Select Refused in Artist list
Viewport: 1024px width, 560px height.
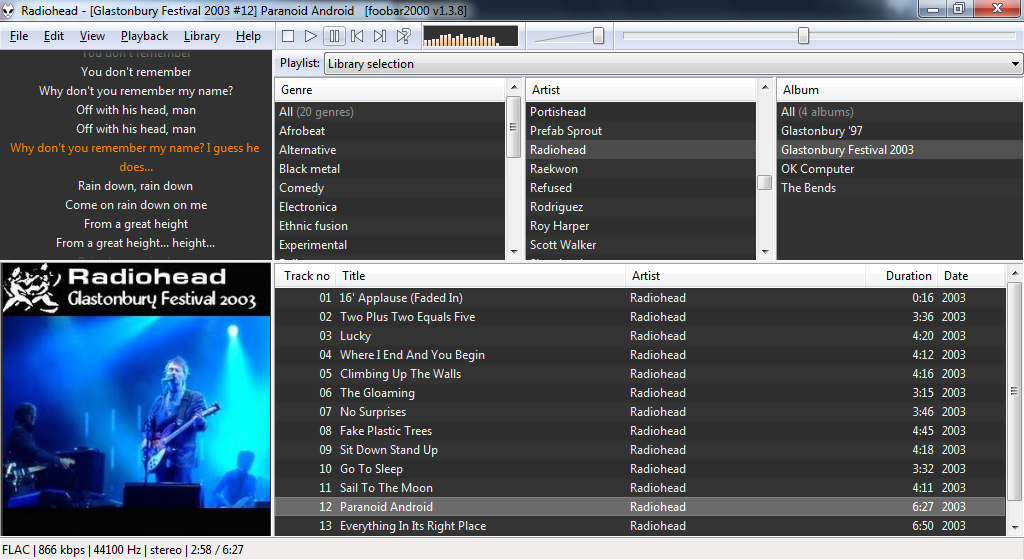pos(641,188)
